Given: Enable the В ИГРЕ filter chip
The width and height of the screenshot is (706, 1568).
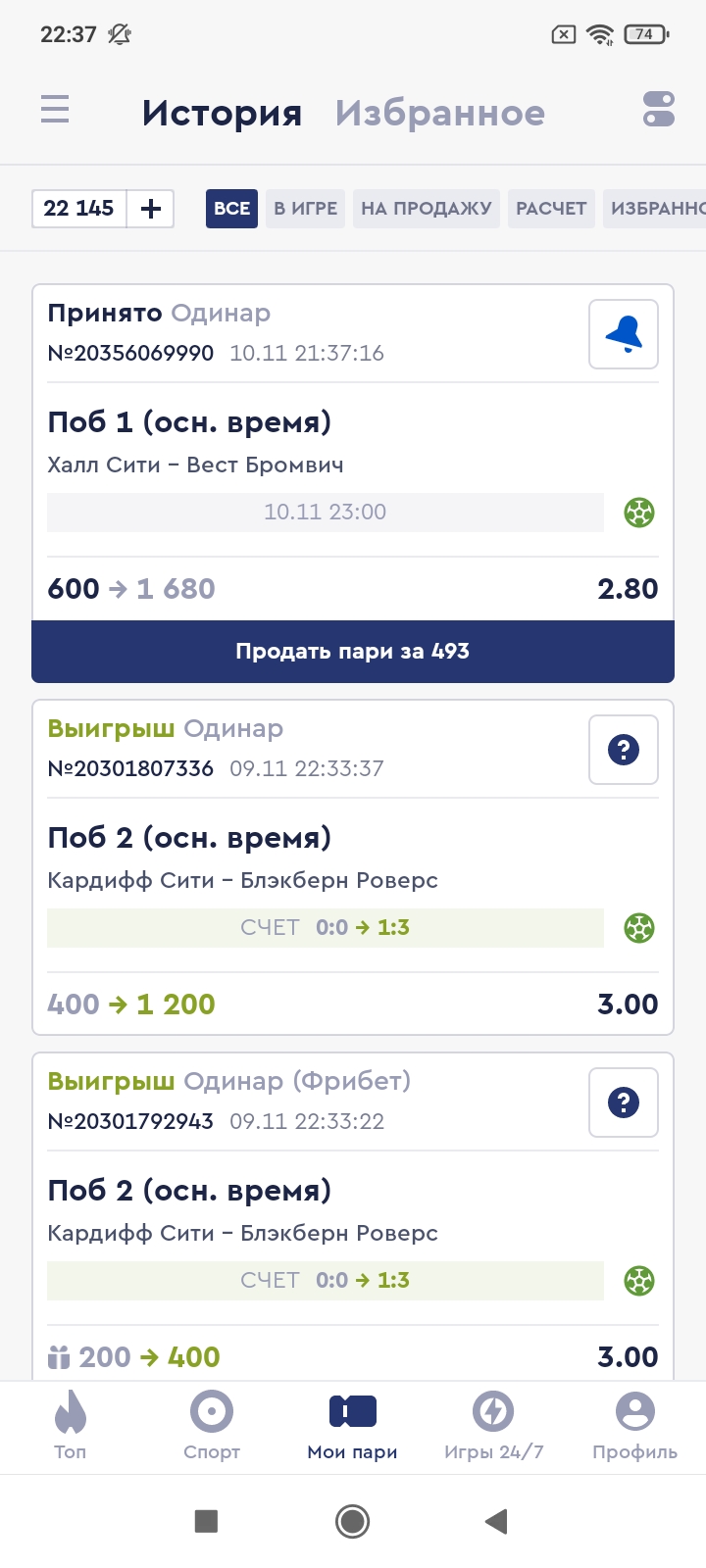Looking at the screenshot, I should 305,209.
